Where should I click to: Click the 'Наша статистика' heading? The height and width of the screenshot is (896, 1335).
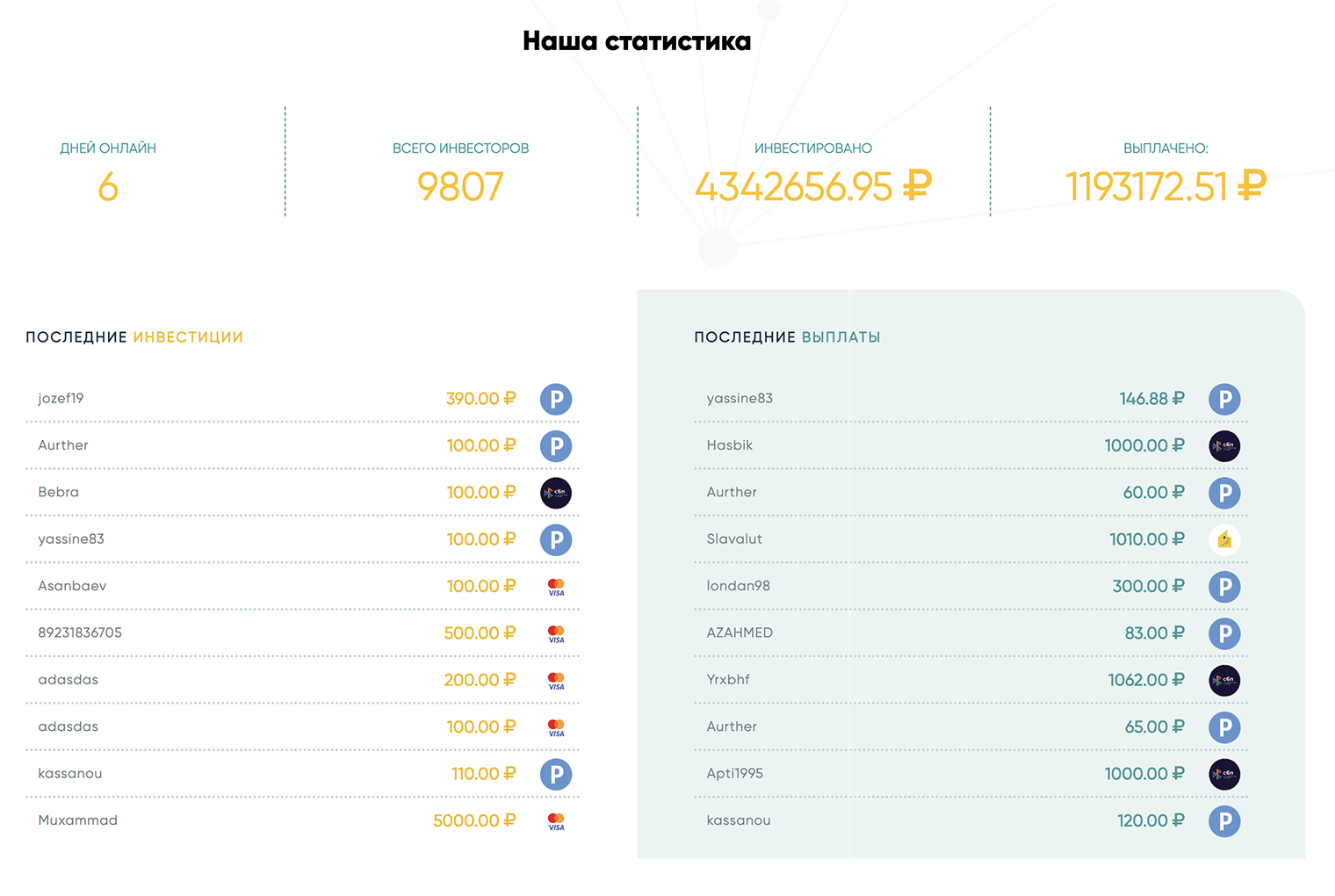[x=637, y=41]
